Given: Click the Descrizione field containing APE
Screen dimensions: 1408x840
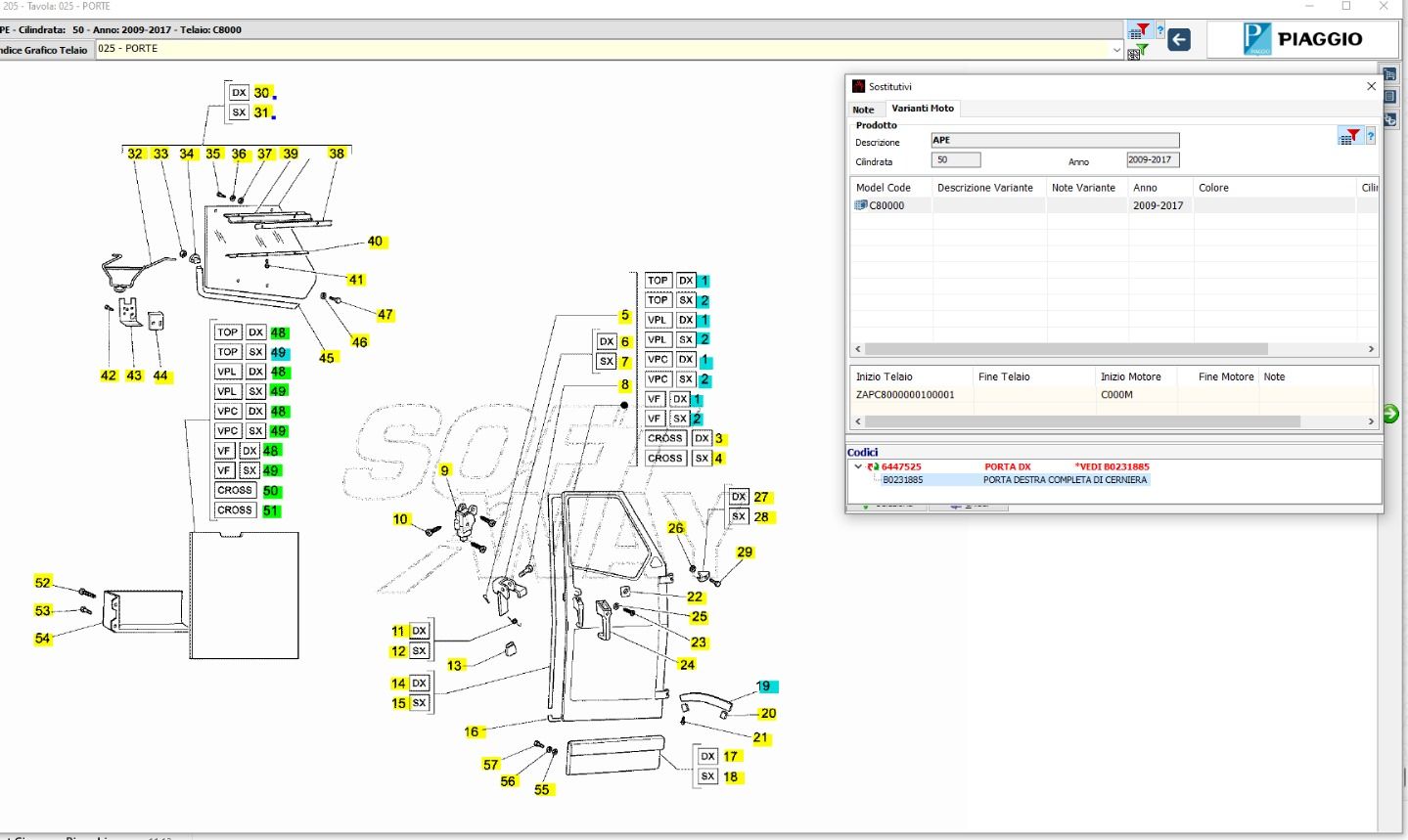Looking at the screenshot, I should click(1054, 141).
